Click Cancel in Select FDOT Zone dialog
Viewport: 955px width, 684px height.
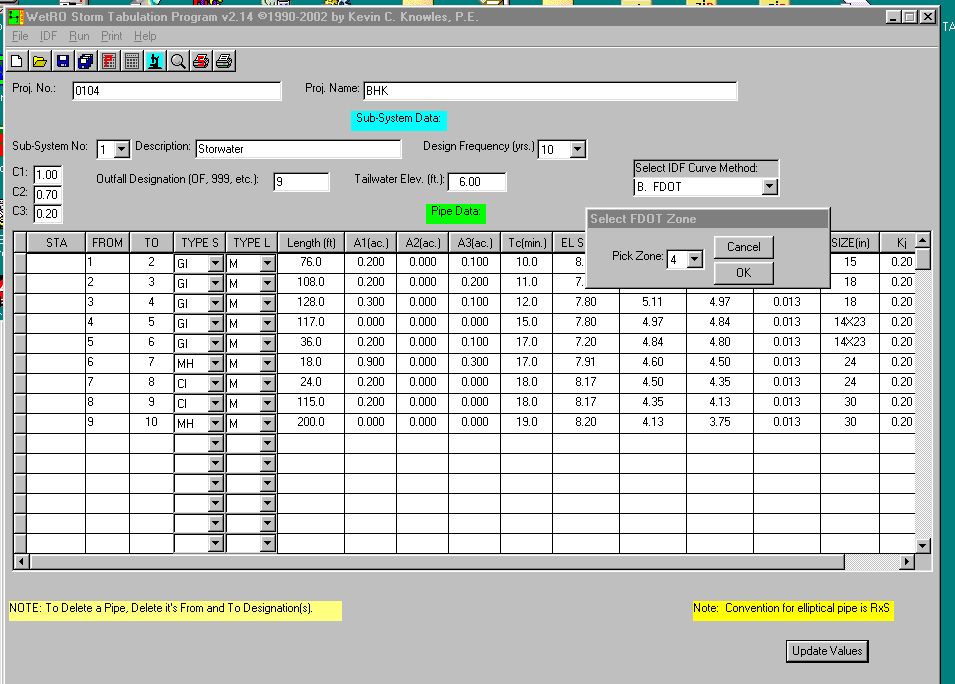(744, 247)
